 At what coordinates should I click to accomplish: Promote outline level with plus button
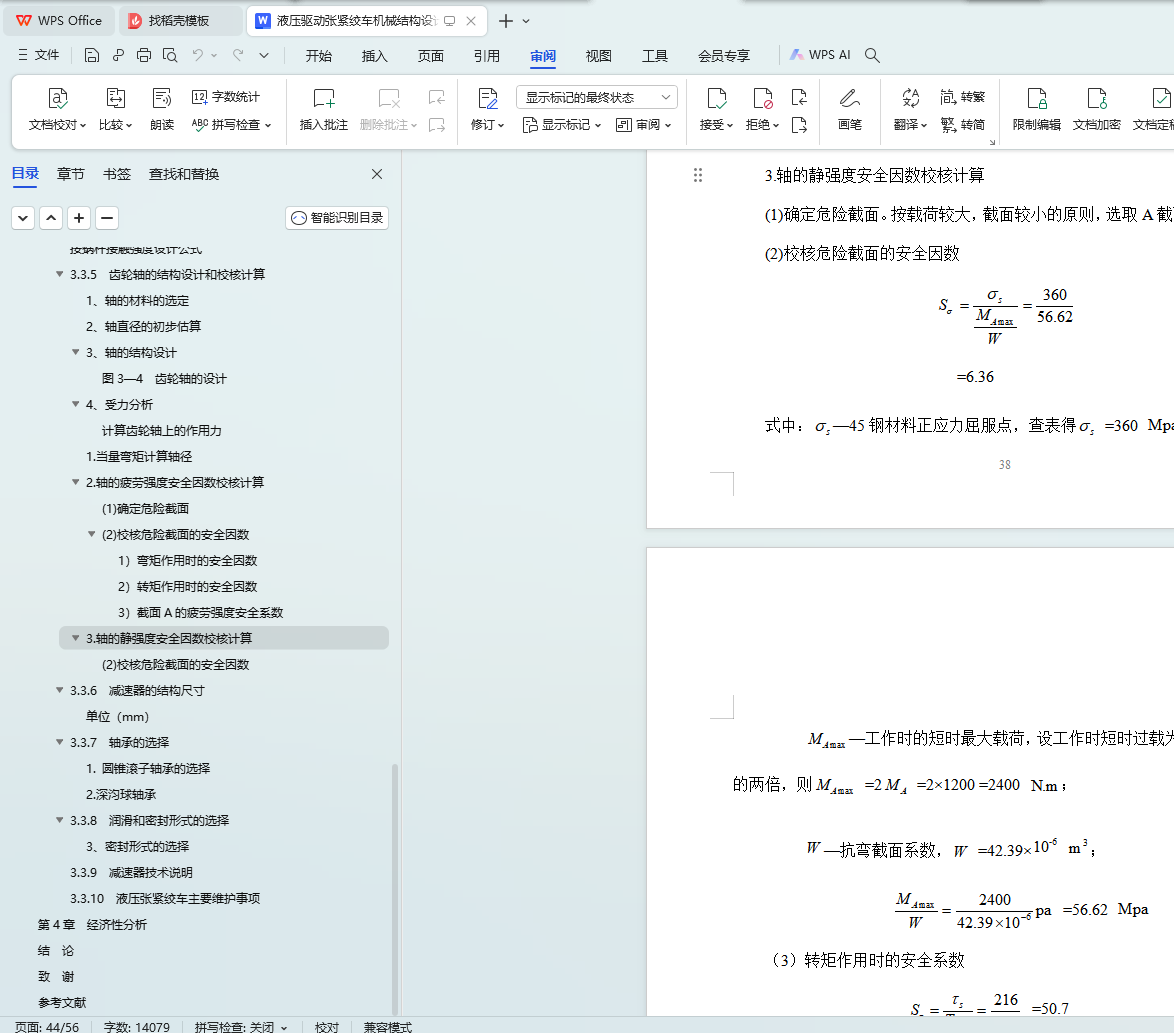[79, 218]
